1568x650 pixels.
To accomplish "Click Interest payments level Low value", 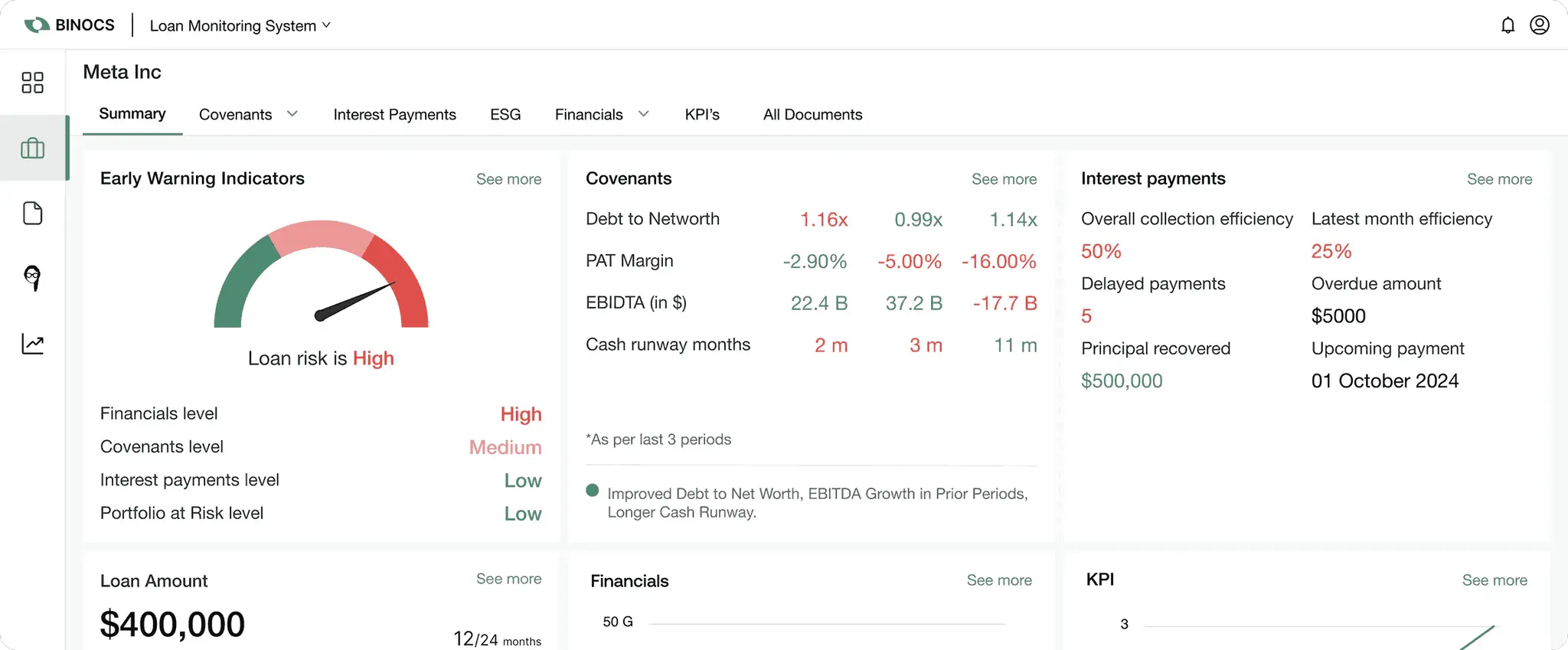I will click(x=523, y=481).
